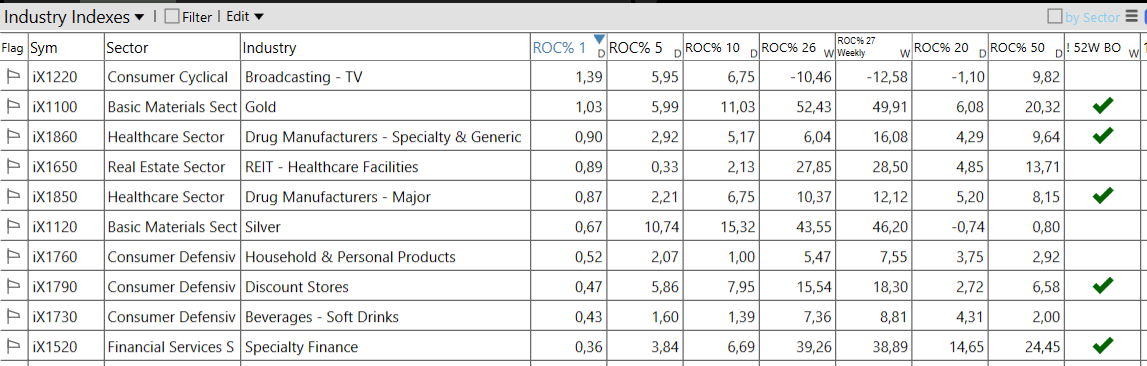1147x366 pixels.
Task: Flag the iX1220 Broadcasting - TV row
Action: click(12, 77)
